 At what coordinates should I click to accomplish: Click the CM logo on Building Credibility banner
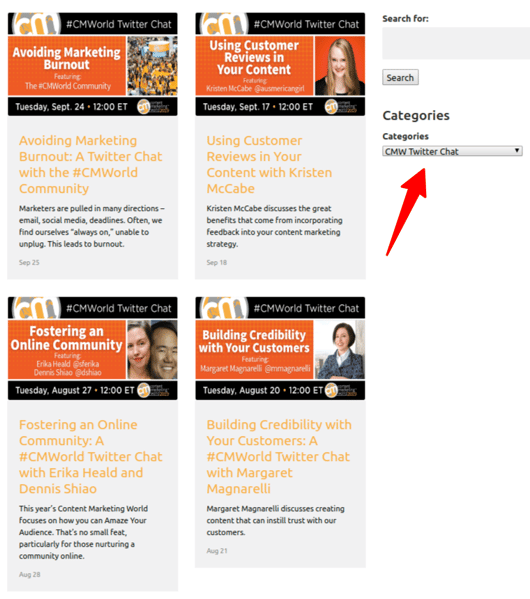(x=224, y=308)
